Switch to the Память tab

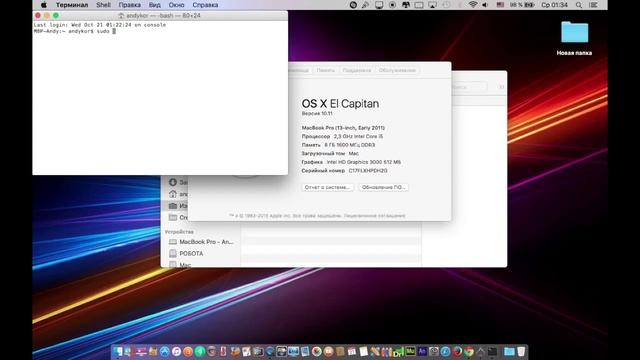pyautogui.click(x=325, y=70)
